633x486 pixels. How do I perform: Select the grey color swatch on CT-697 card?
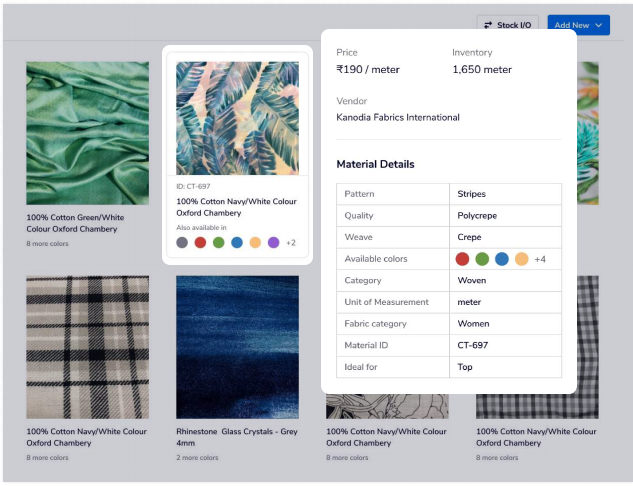click(182, 243)
